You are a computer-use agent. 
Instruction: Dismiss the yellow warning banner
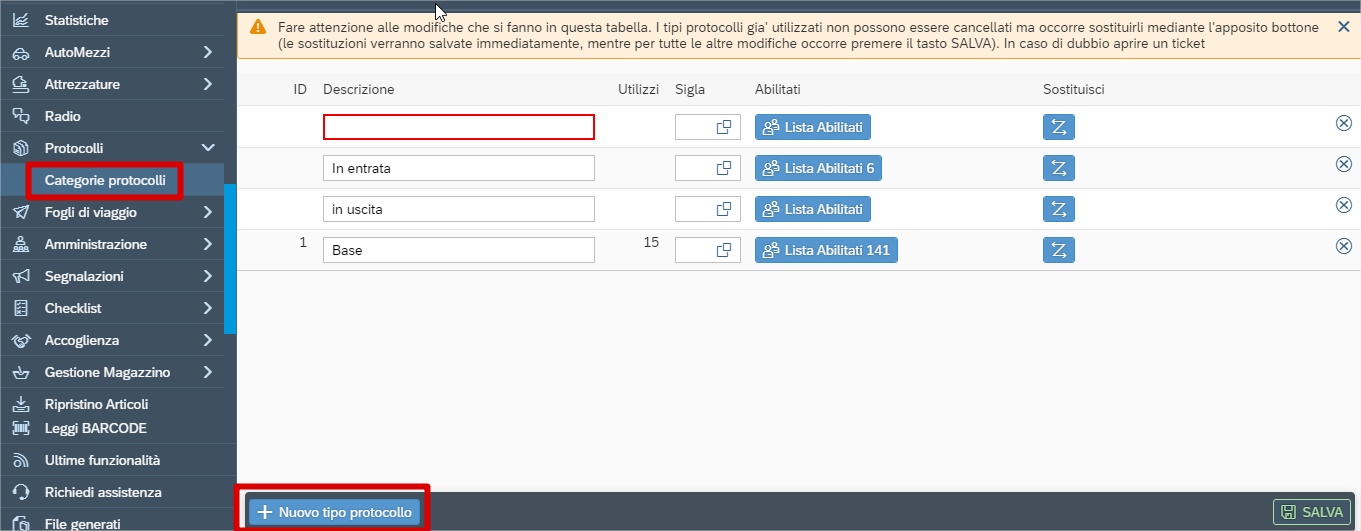click(1343, 27)
